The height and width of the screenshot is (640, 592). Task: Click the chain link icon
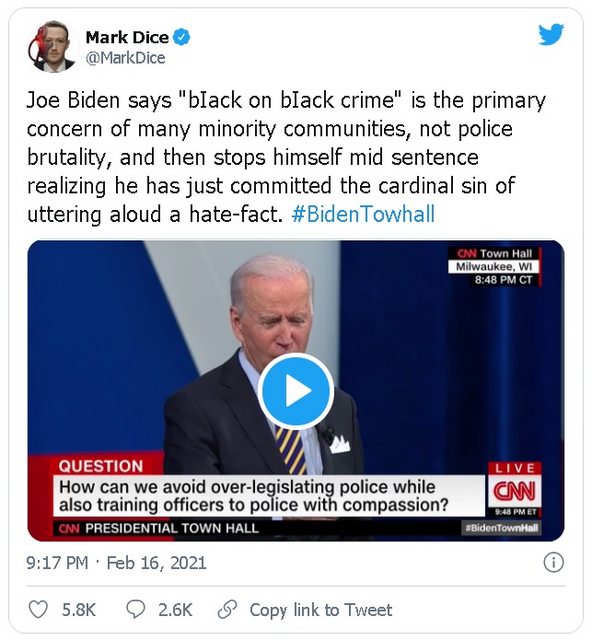tap(227, 609)
